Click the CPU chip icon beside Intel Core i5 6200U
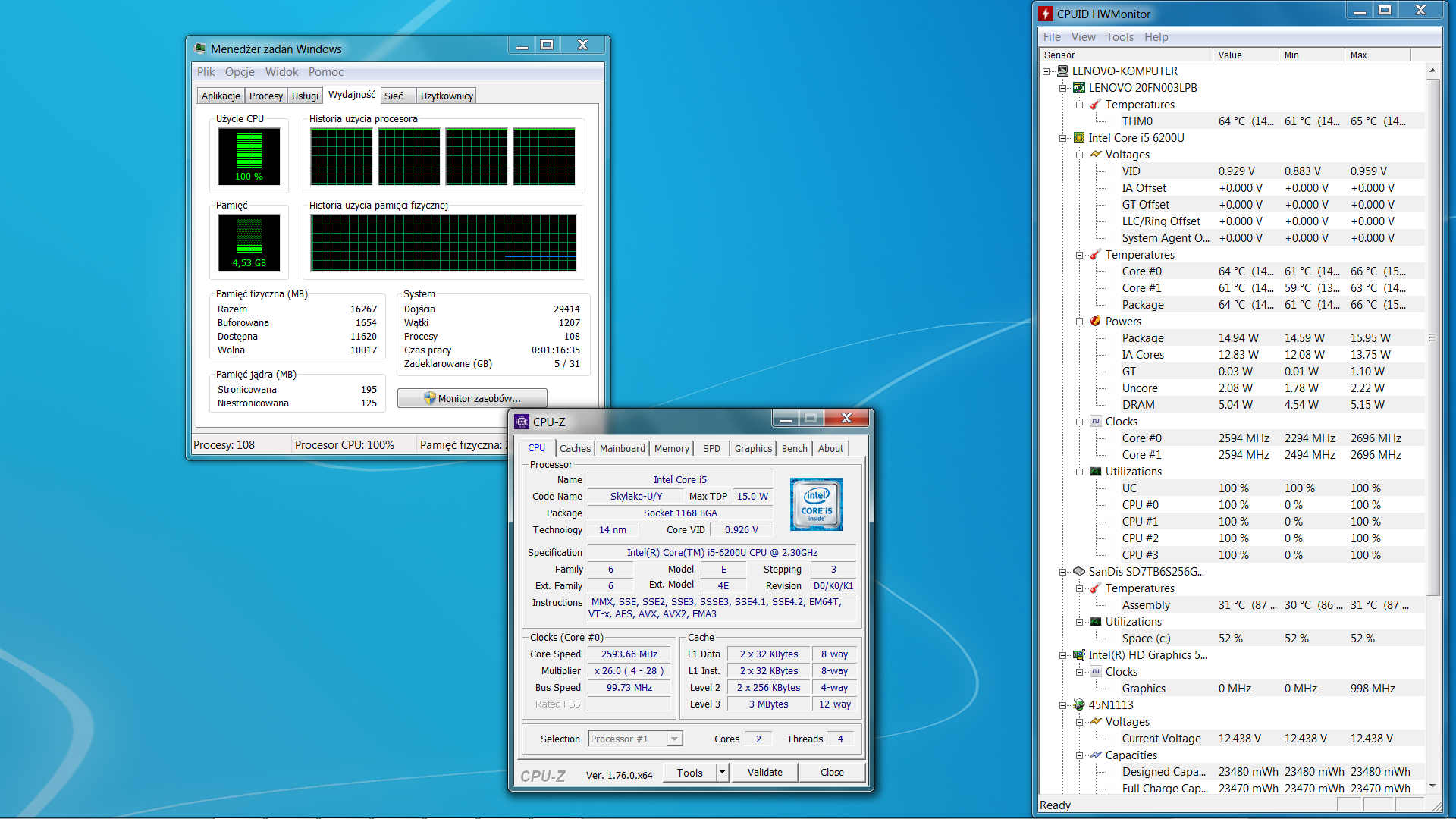 (1079, 138)
